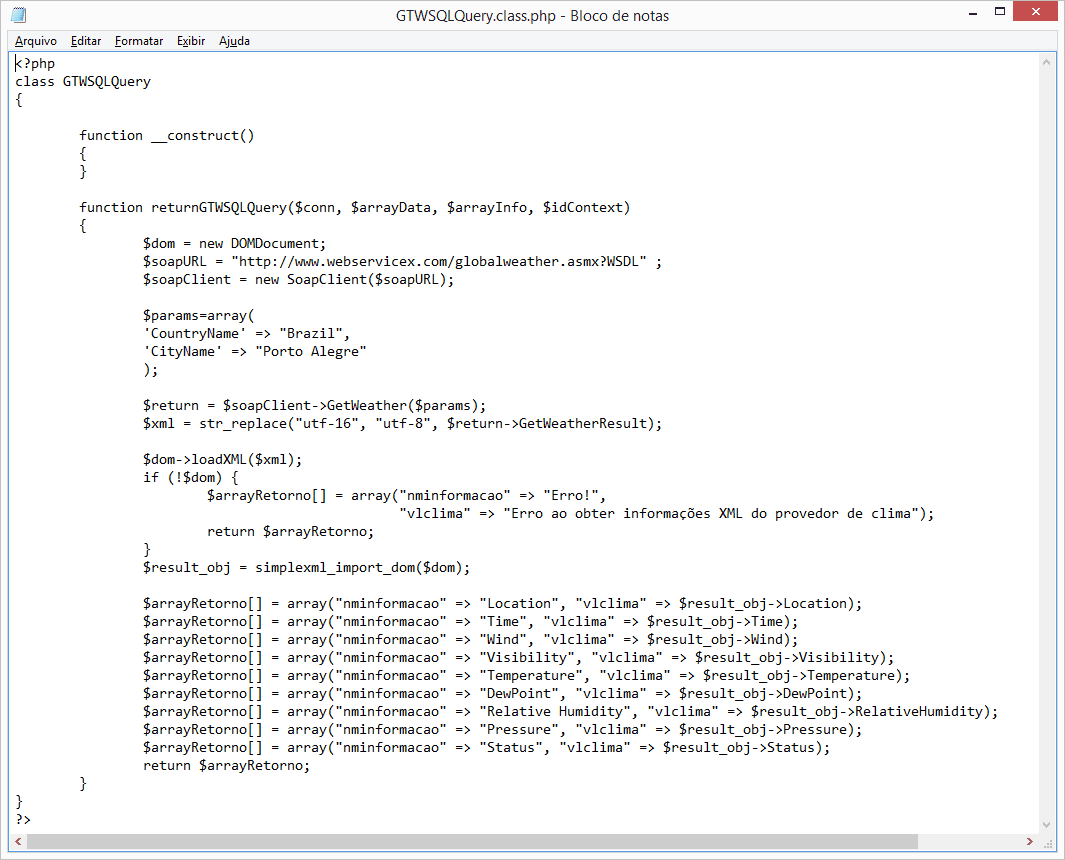This screenshot has height=860, width=1065.
Task: Click the horizontal scrollbar right arrow
Action: pyautogui.click(x=1028, y=842)
